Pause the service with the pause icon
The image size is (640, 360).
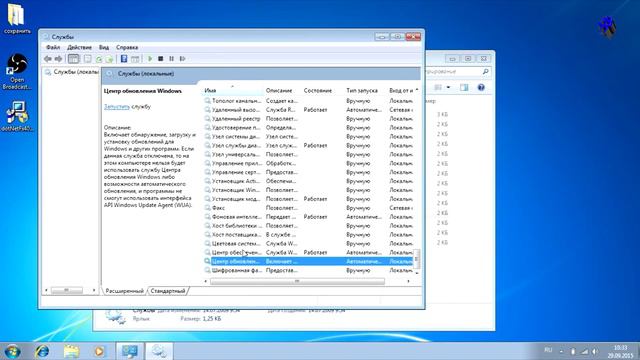point(171,59)
